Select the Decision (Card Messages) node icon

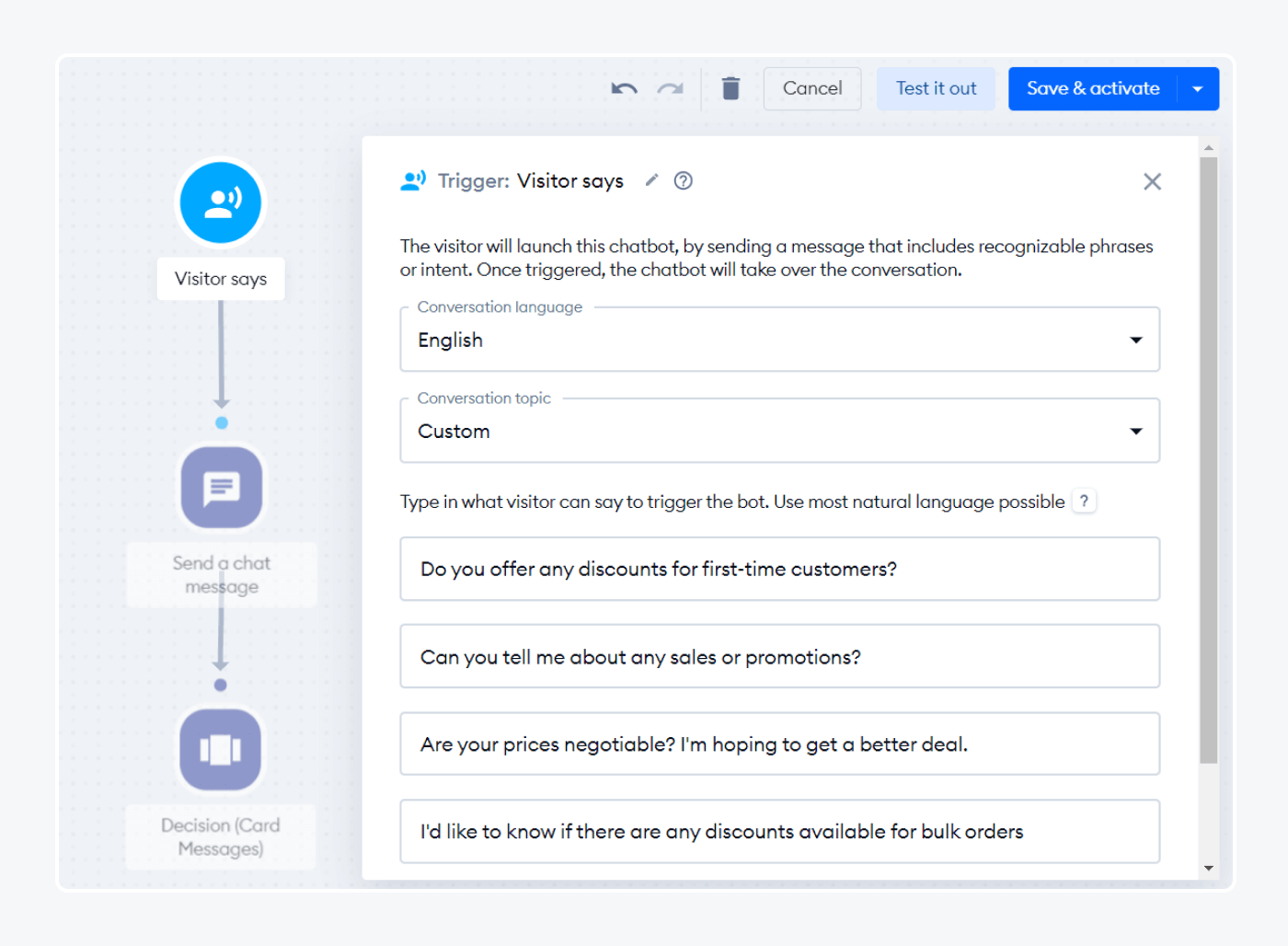click(221, 749)
